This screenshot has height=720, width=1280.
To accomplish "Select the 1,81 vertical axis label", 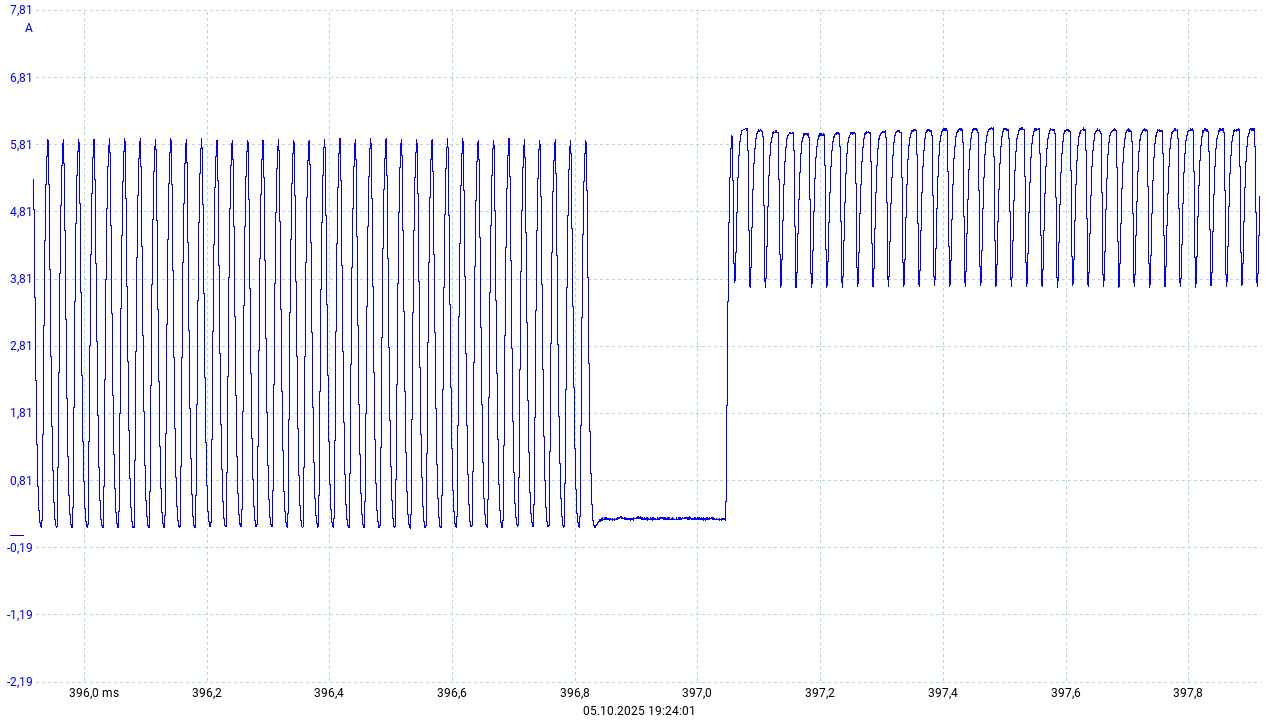I will click(21, 412).
